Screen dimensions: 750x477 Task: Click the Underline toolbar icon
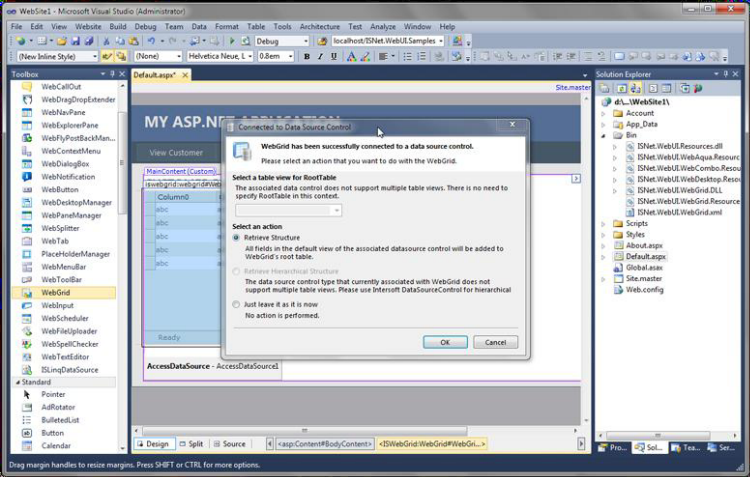[x=333, y=56]
